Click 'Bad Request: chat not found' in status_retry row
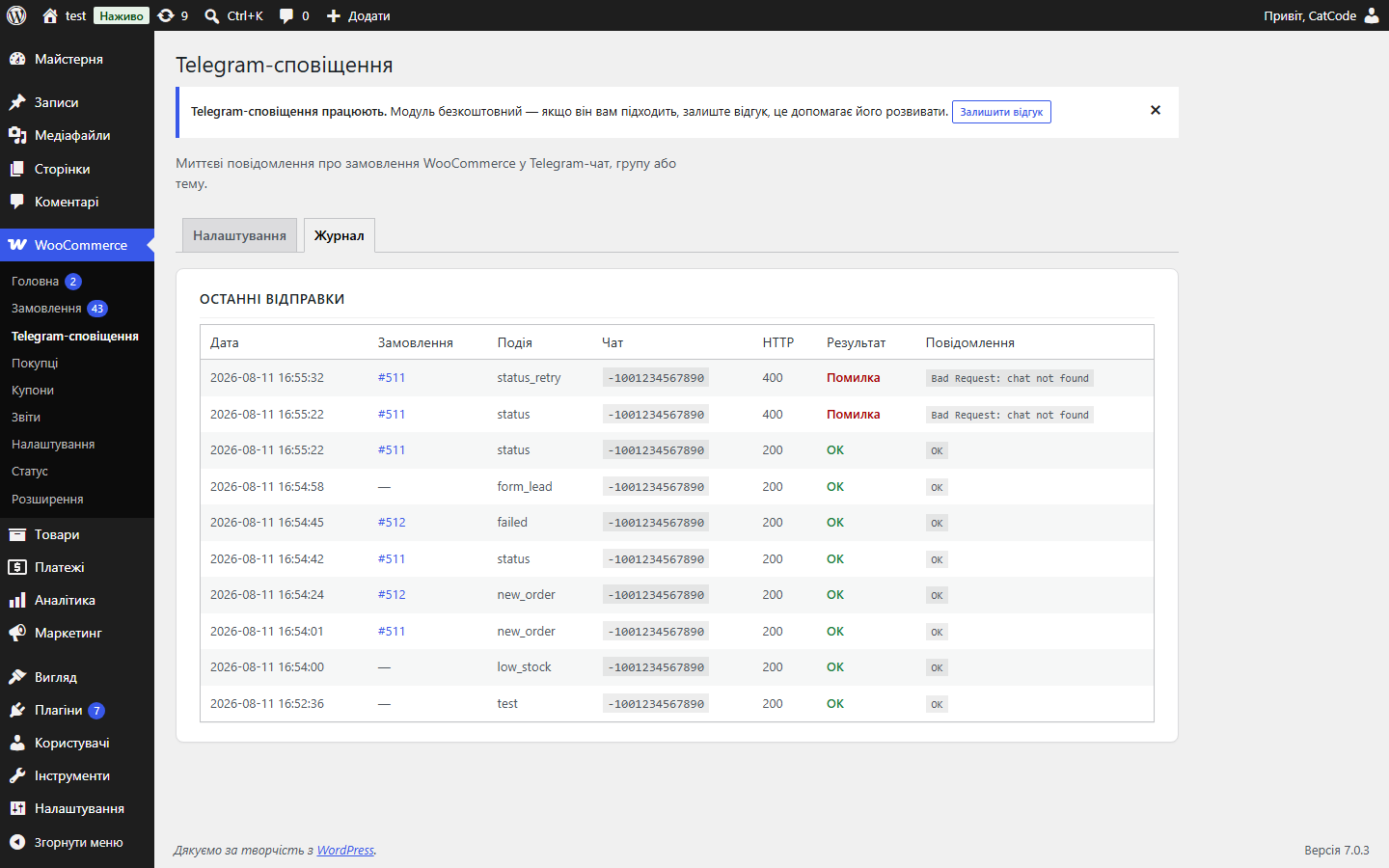This screenshot has width=1389, height=868. (x=1010, y=378)
